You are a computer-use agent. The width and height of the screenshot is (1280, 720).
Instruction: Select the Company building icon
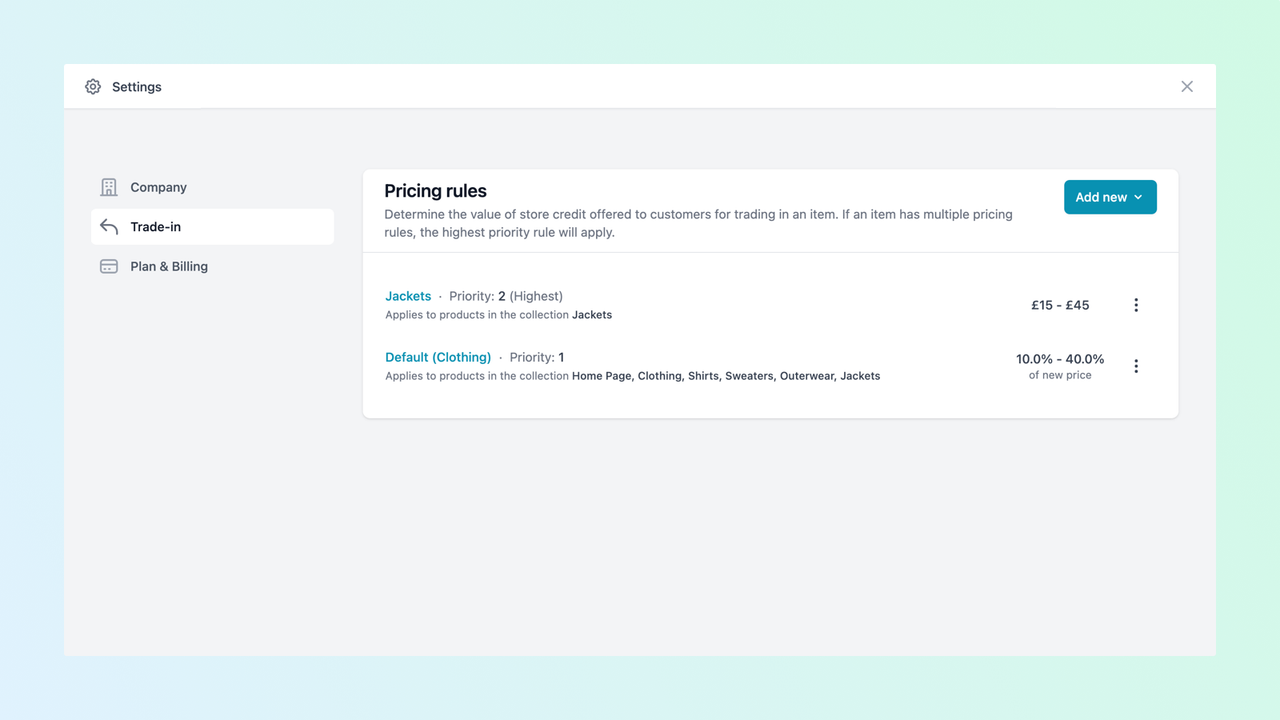point(108,187)
